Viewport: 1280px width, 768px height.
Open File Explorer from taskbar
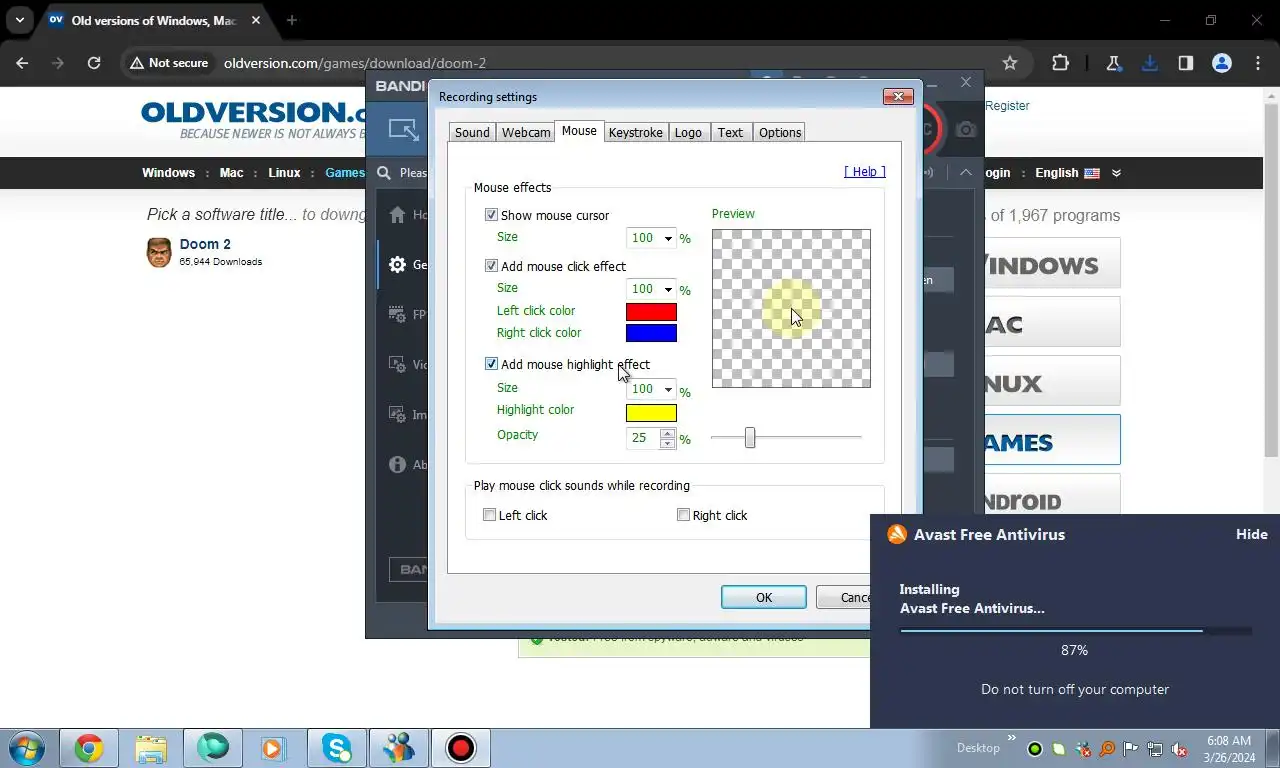point(151,748)
